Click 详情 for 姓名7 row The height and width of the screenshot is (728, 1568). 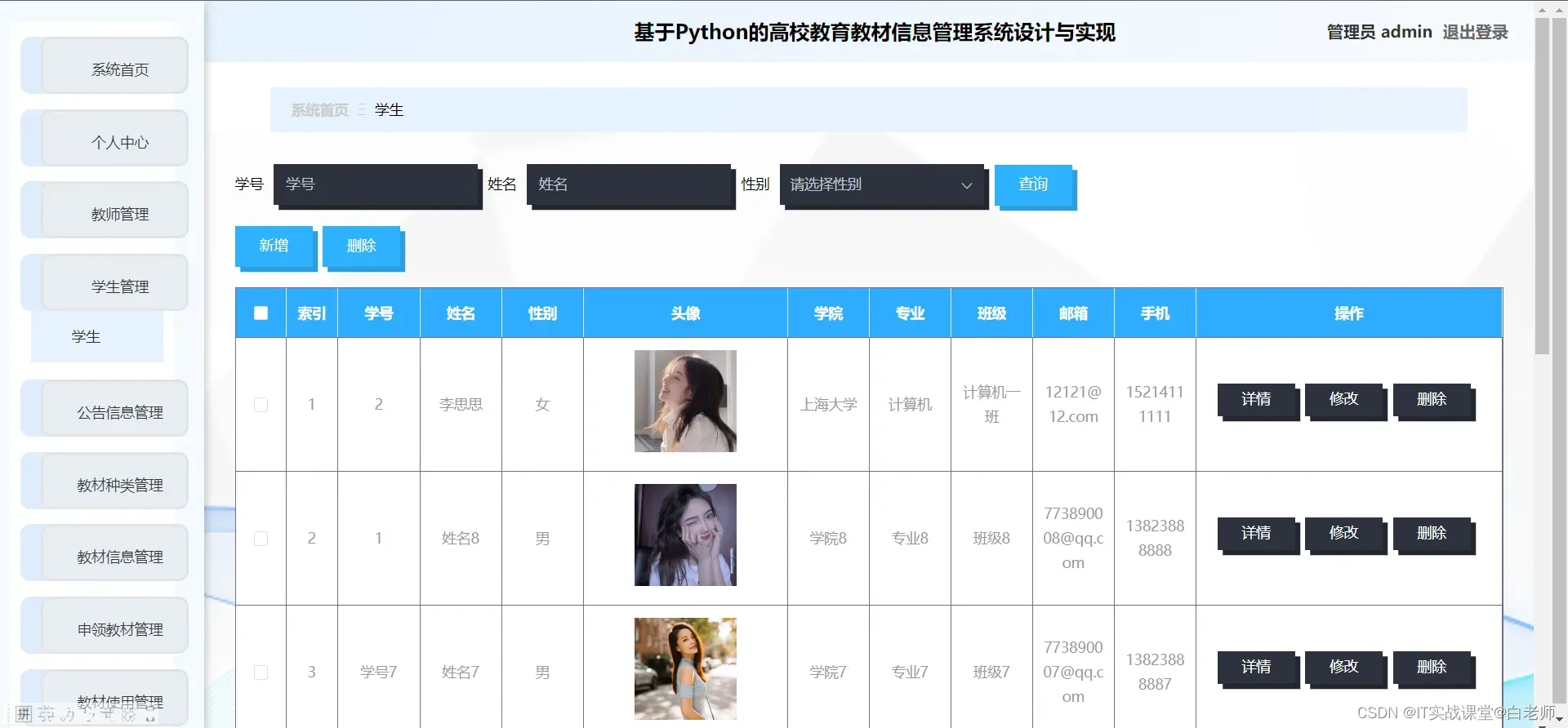point(1256,667)
